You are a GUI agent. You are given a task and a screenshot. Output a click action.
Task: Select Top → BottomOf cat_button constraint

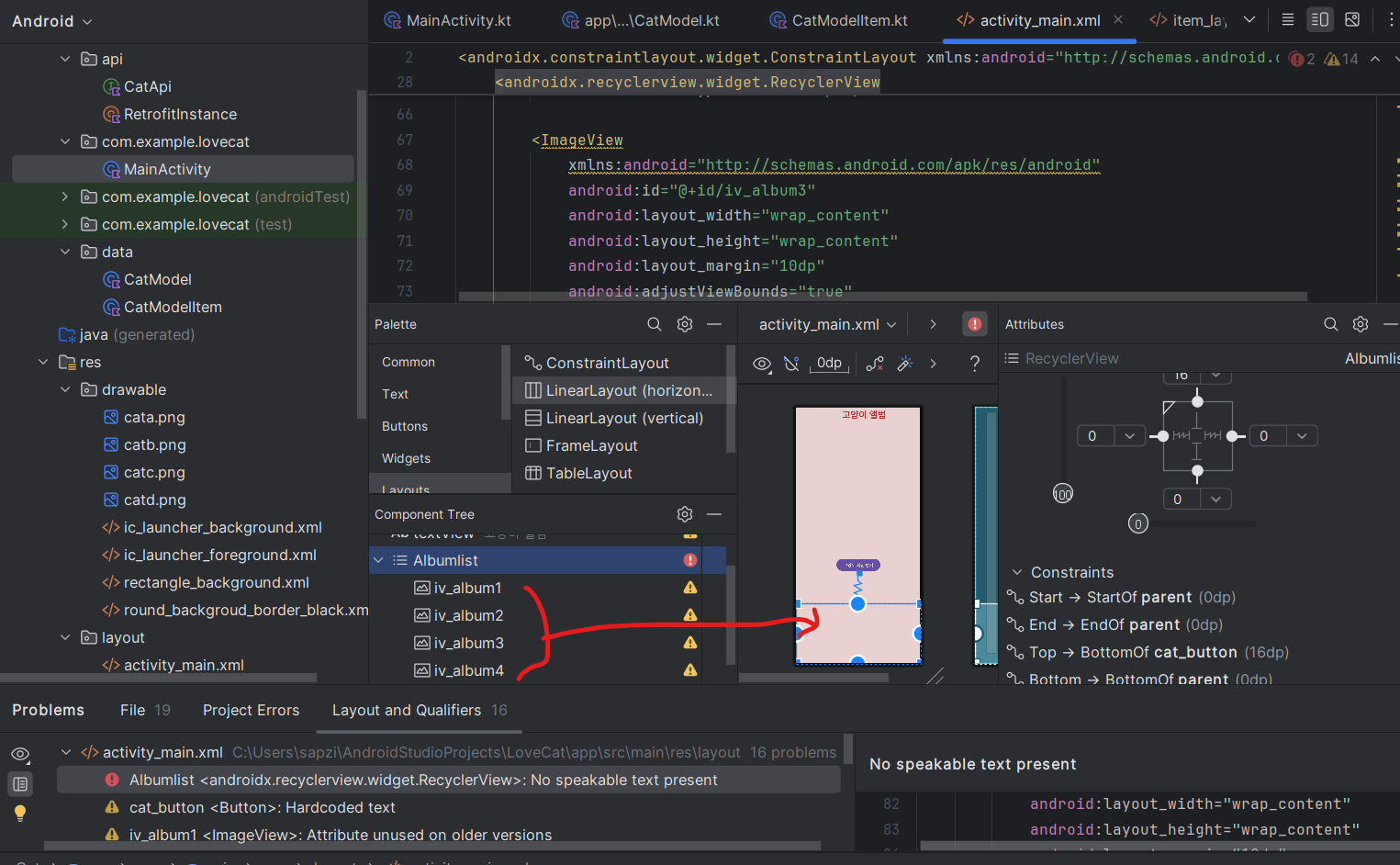coord(1148,652)
